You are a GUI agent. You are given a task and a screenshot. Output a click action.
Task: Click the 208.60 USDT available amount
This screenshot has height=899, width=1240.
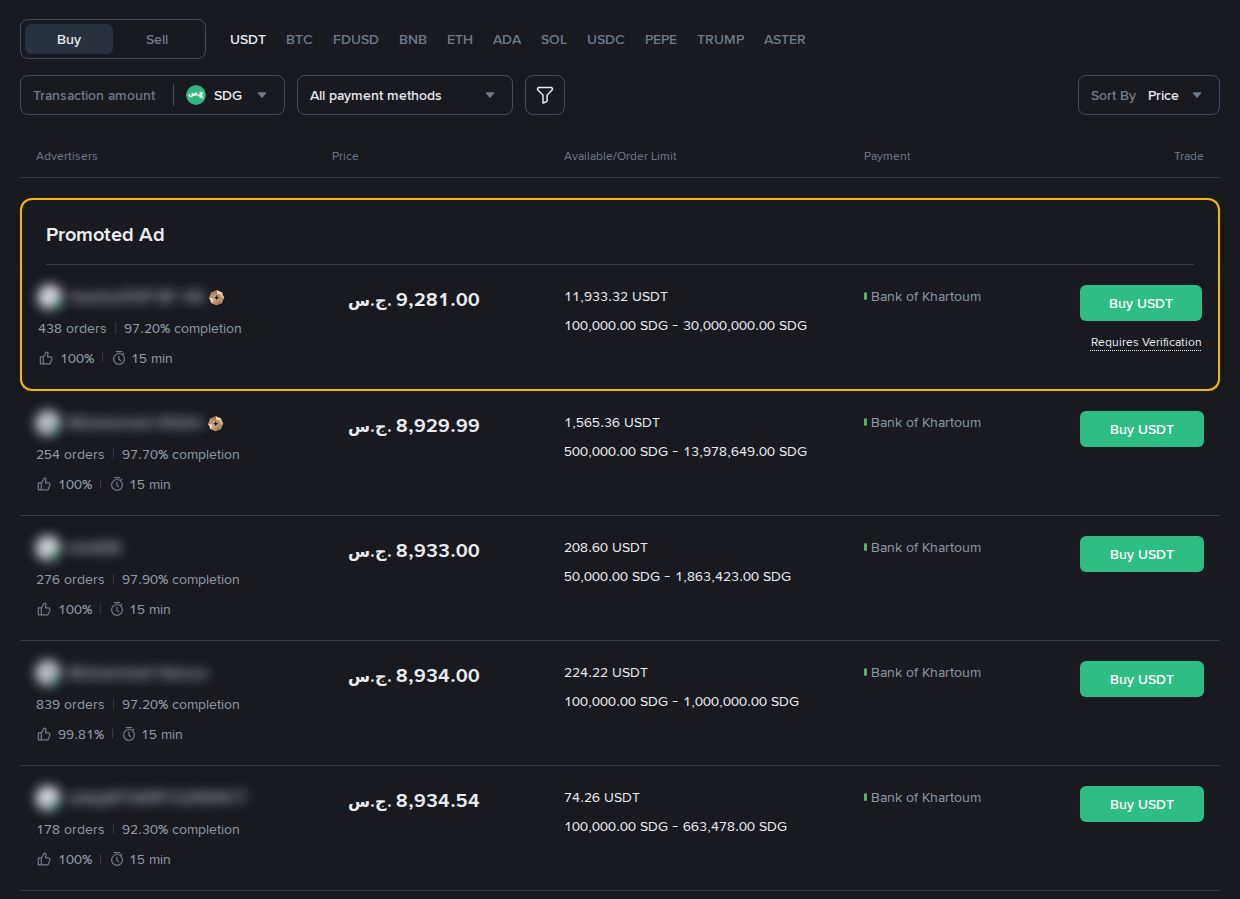click(x=606, y=548)
